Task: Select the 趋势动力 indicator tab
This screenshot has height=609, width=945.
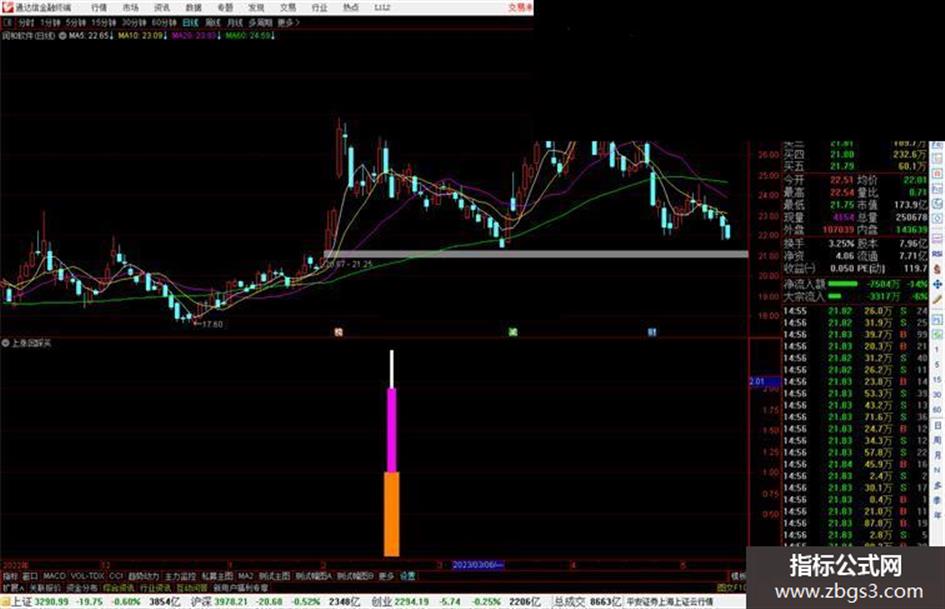Action: 143,576
